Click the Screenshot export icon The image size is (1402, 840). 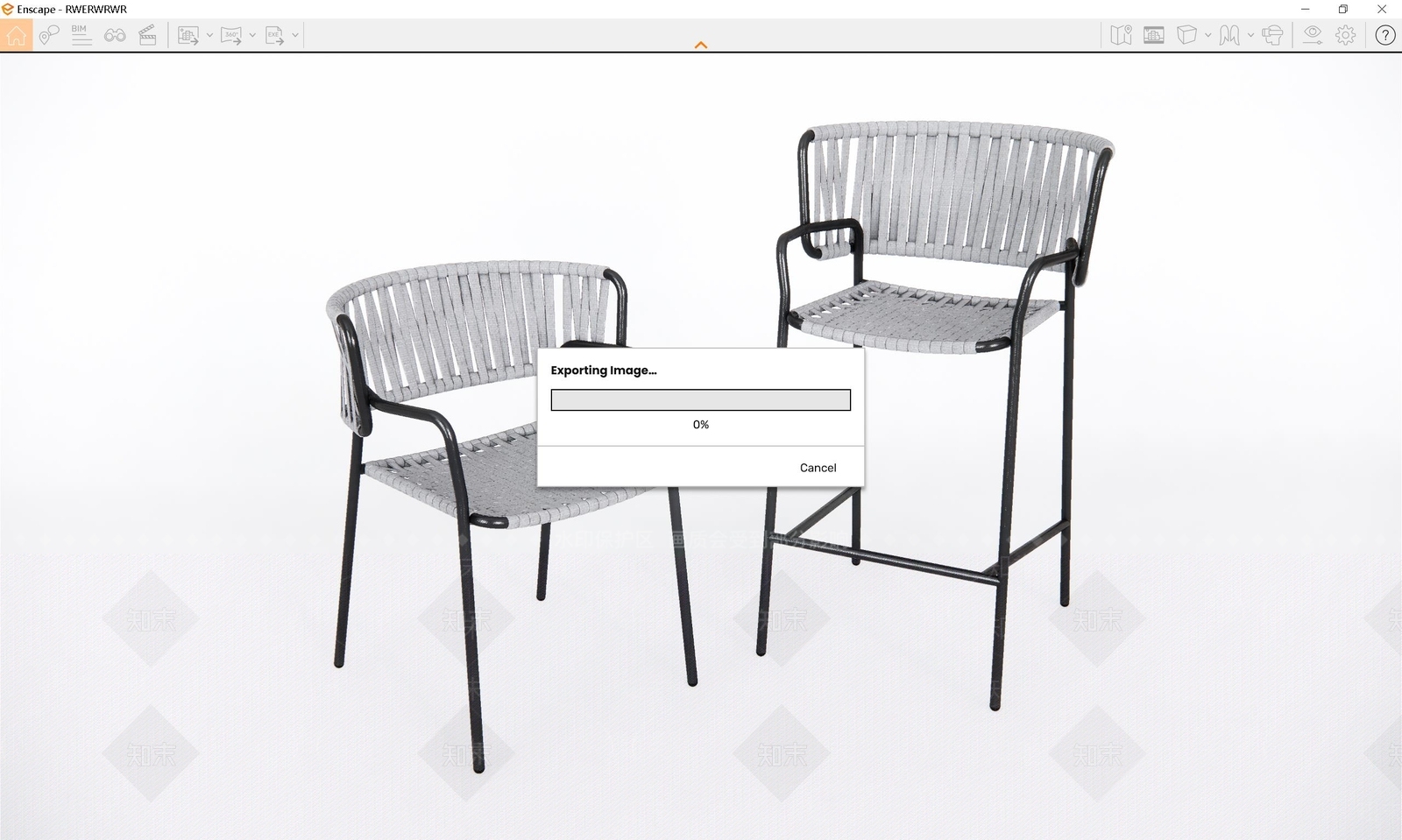pyautogui.click(x=188, y=35)
